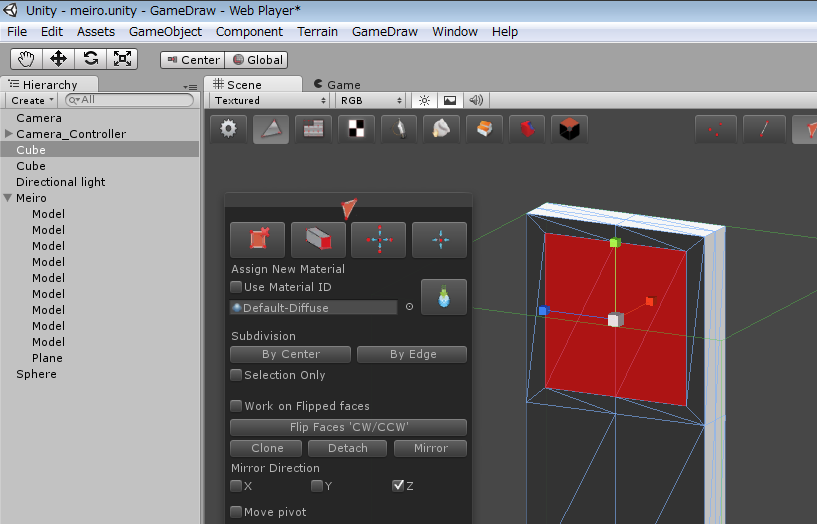Check the Selection Only option
817x524 pixels.
tap(236, 375)
